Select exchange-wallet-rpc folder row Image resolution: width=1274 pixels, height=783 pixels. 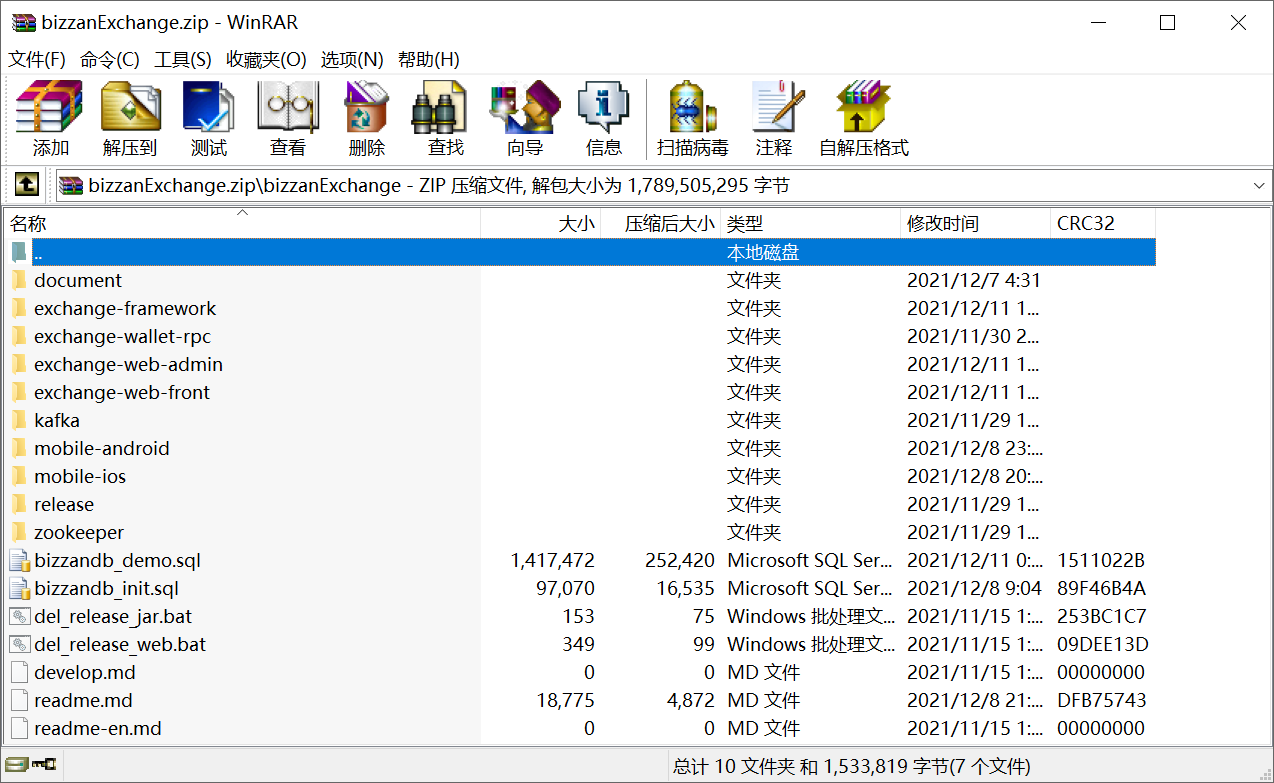click(x=580, y=336)
